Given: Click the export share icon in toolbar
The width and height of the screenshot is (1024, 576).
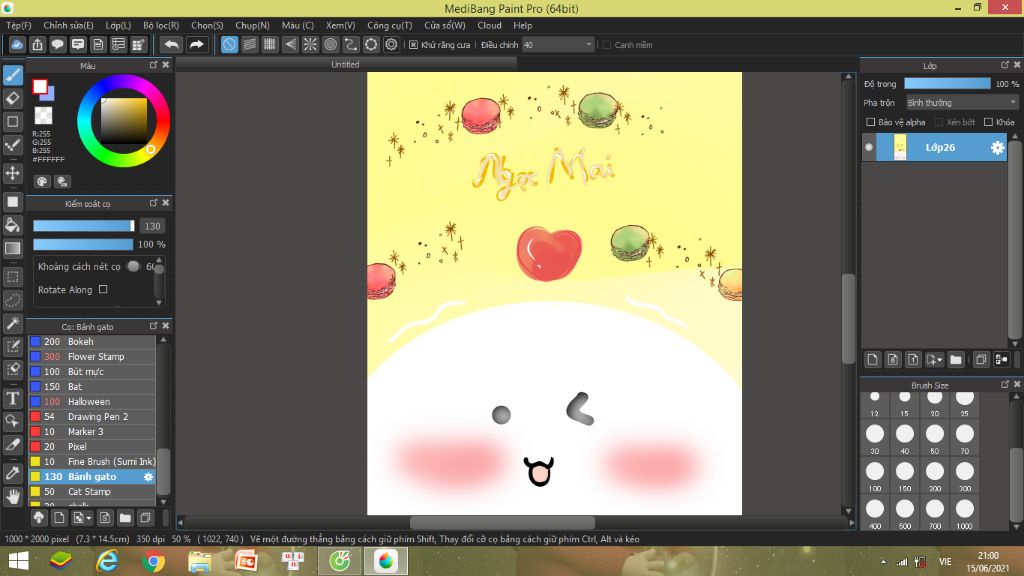Looking at the screenshot, I should click(37, 44).
